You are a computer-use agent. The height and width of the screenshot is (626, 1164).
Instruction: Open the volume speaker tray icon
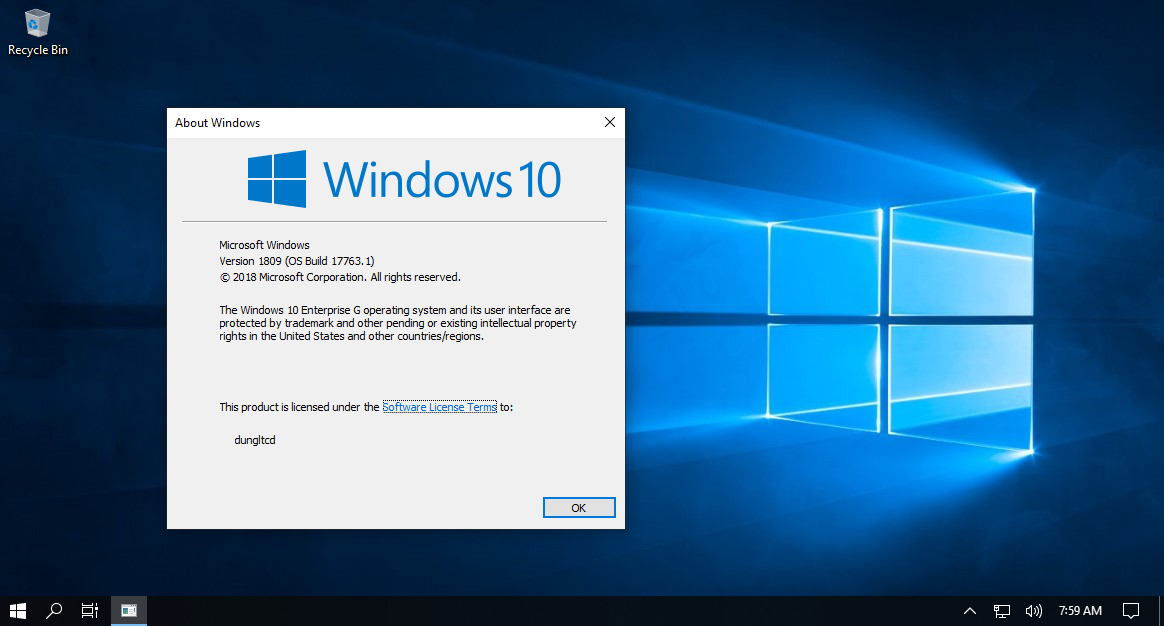coord(1033,610)
